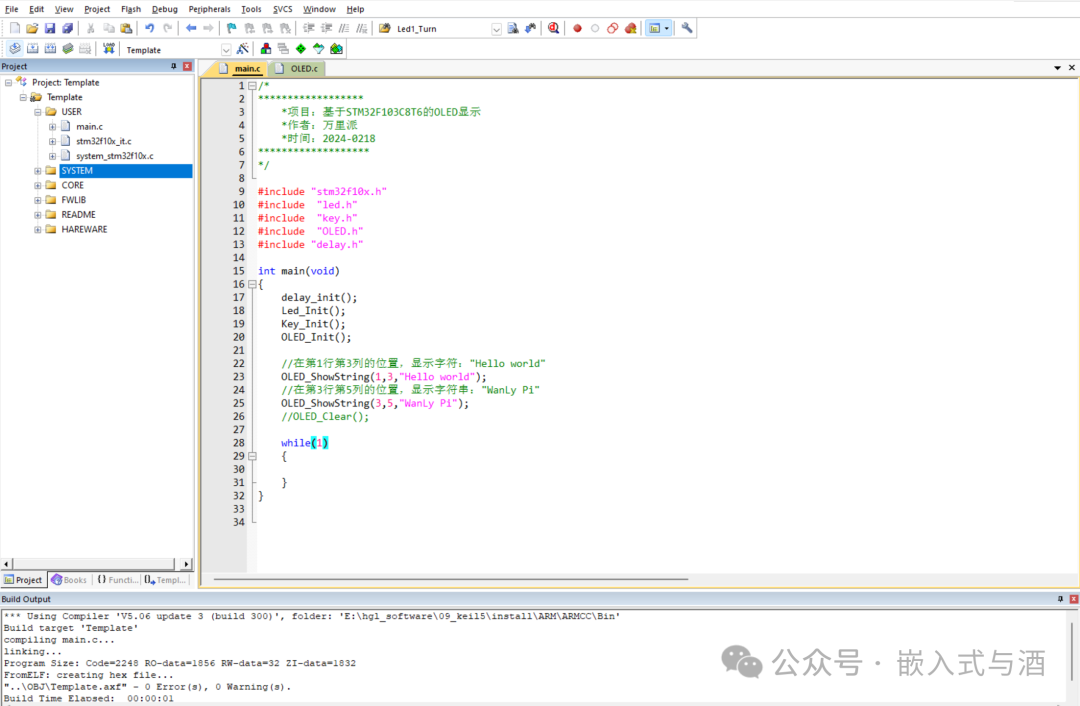Screen dimensions: 1080x706
Task: Kill all breakpoints in program
Action: click(629, 28)
